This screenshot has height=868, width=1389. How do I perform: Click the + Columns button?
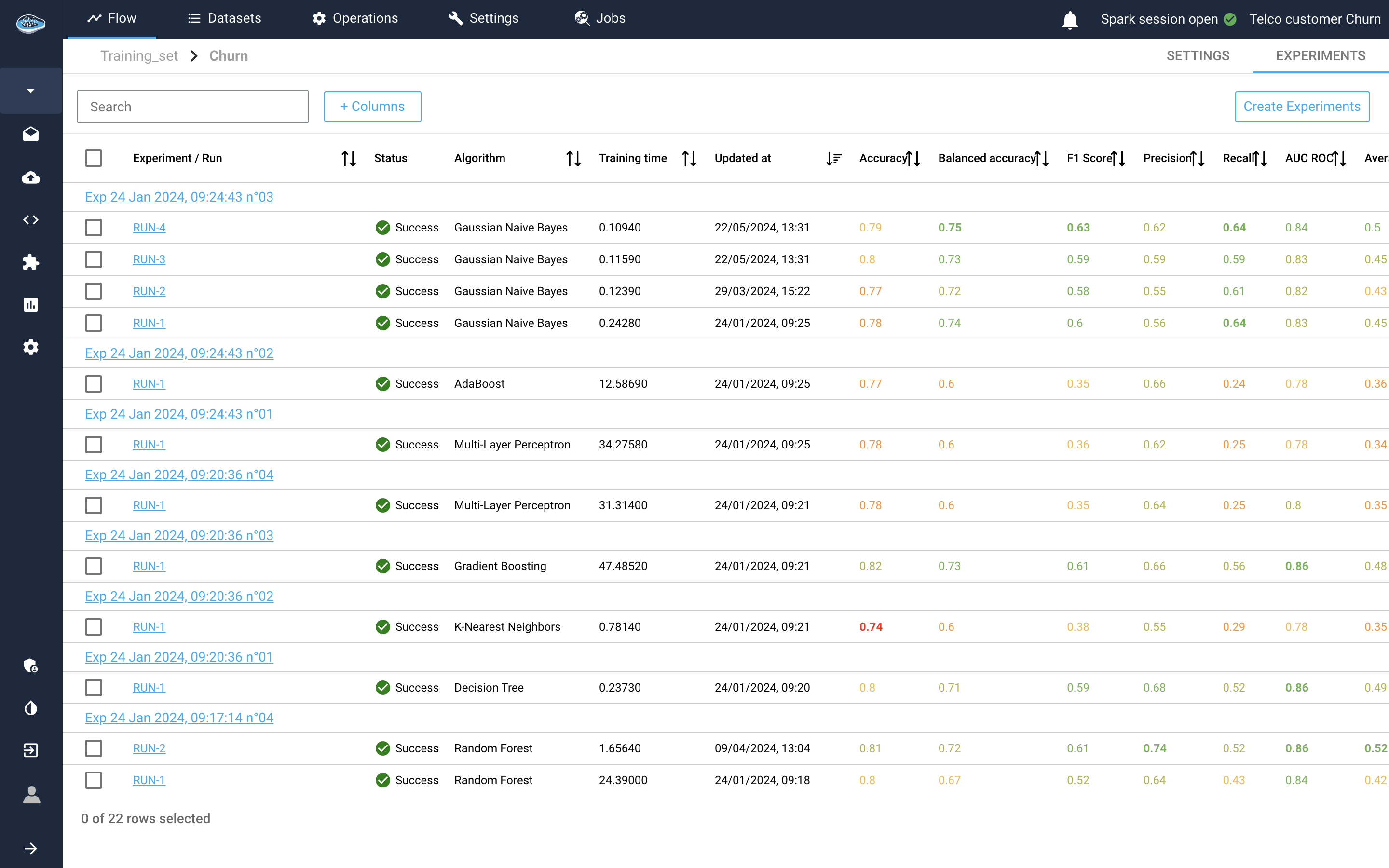(372, 106)
